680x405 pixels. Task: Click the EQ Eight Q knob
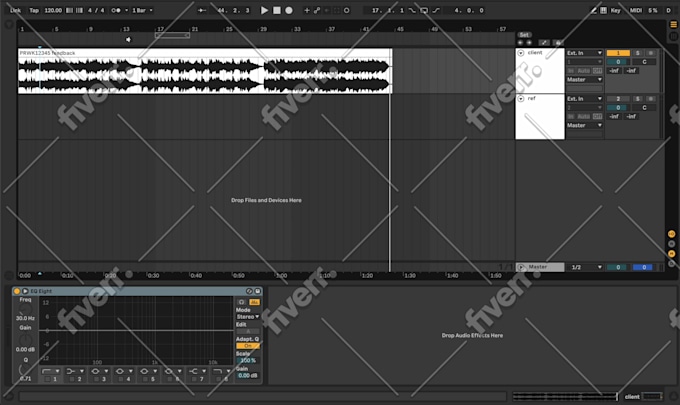(25, 369)
